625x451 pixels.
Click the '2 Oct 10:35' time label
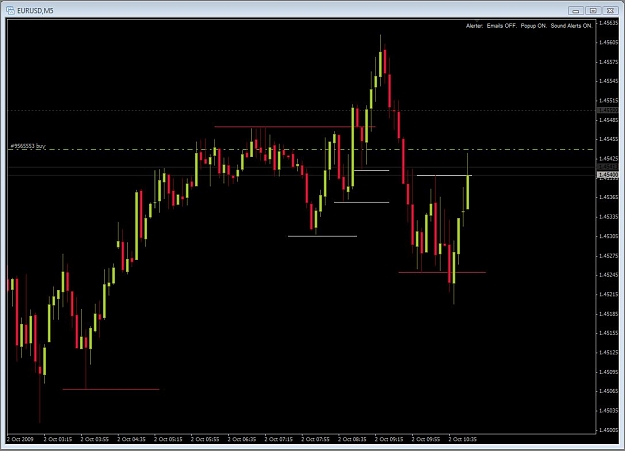point(462,439)
